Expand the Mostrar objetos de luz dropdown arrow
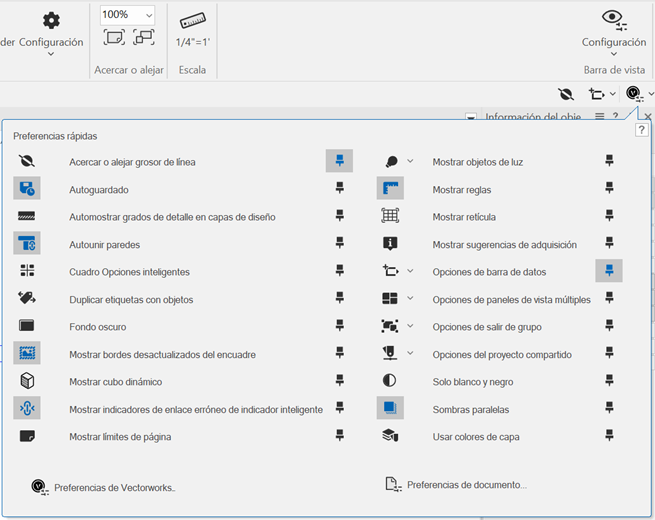This screenshot has width=655, height=520. click(410, 162)
